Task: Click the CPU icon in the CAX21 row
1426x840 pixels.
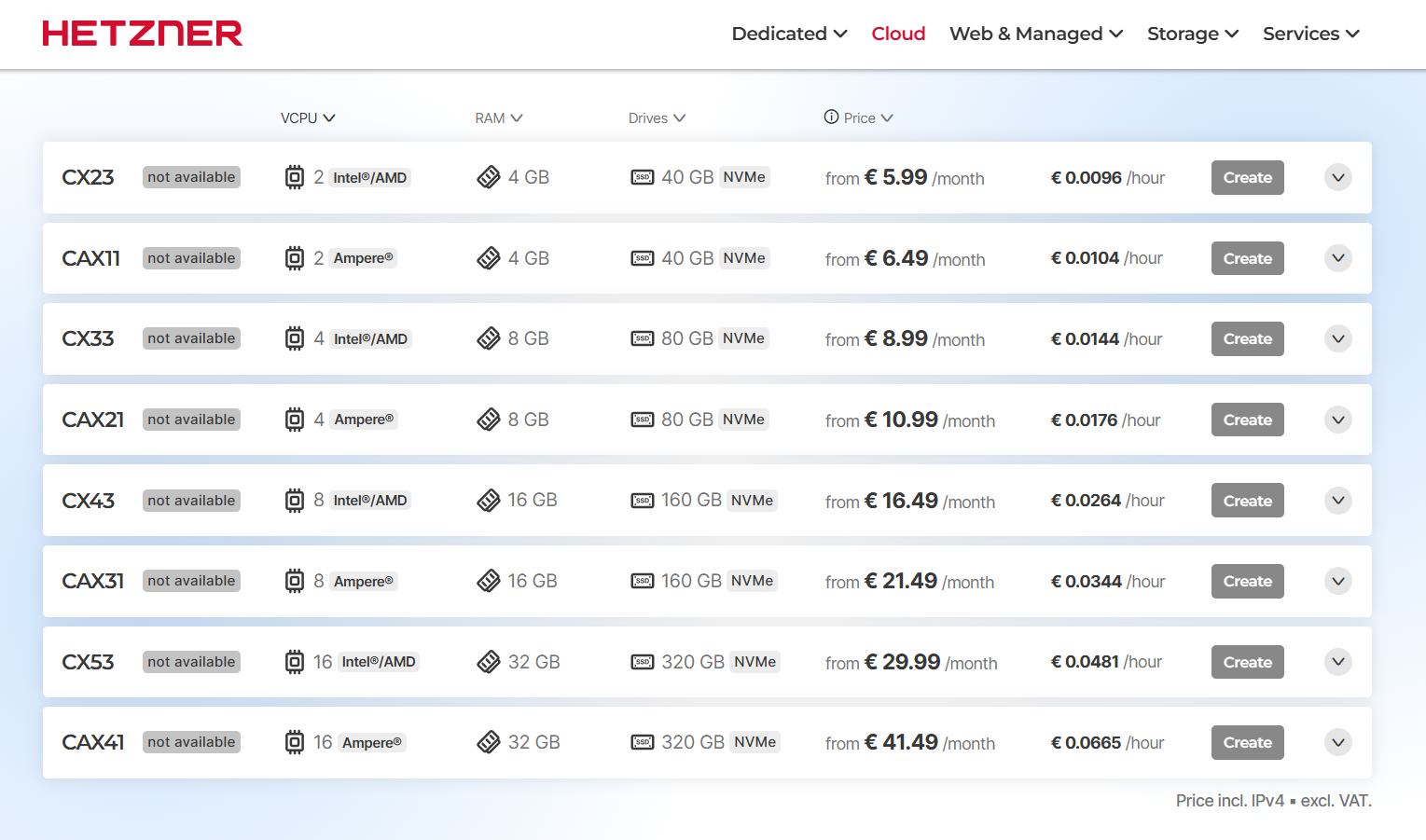Action: pyautogui.click(x=295, y=420)
